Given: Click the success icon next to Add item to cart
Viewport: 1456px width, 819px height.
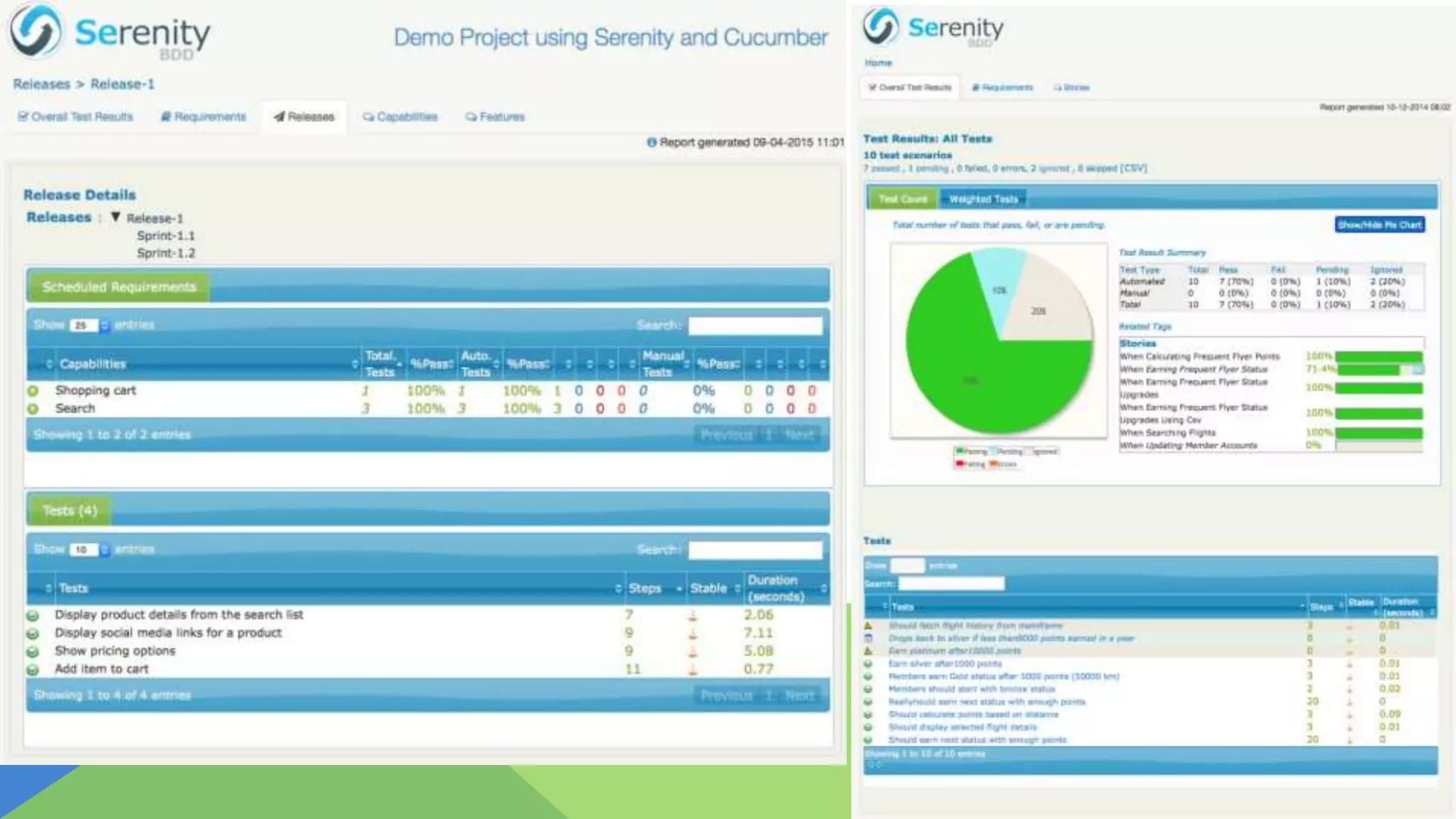Looking at the screenshot, I should (33, 670).
